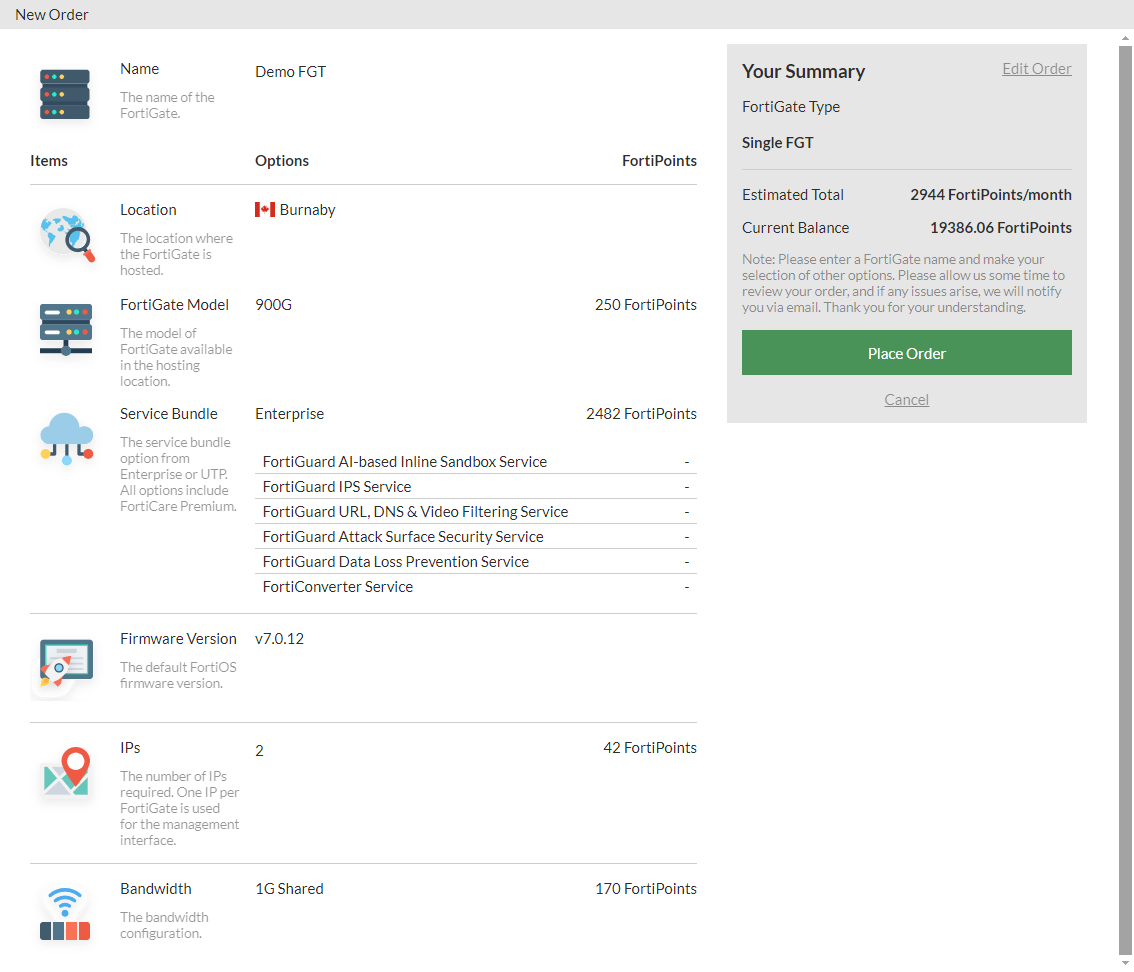Select the Enterprise service bundle

(x=289, y=413)
